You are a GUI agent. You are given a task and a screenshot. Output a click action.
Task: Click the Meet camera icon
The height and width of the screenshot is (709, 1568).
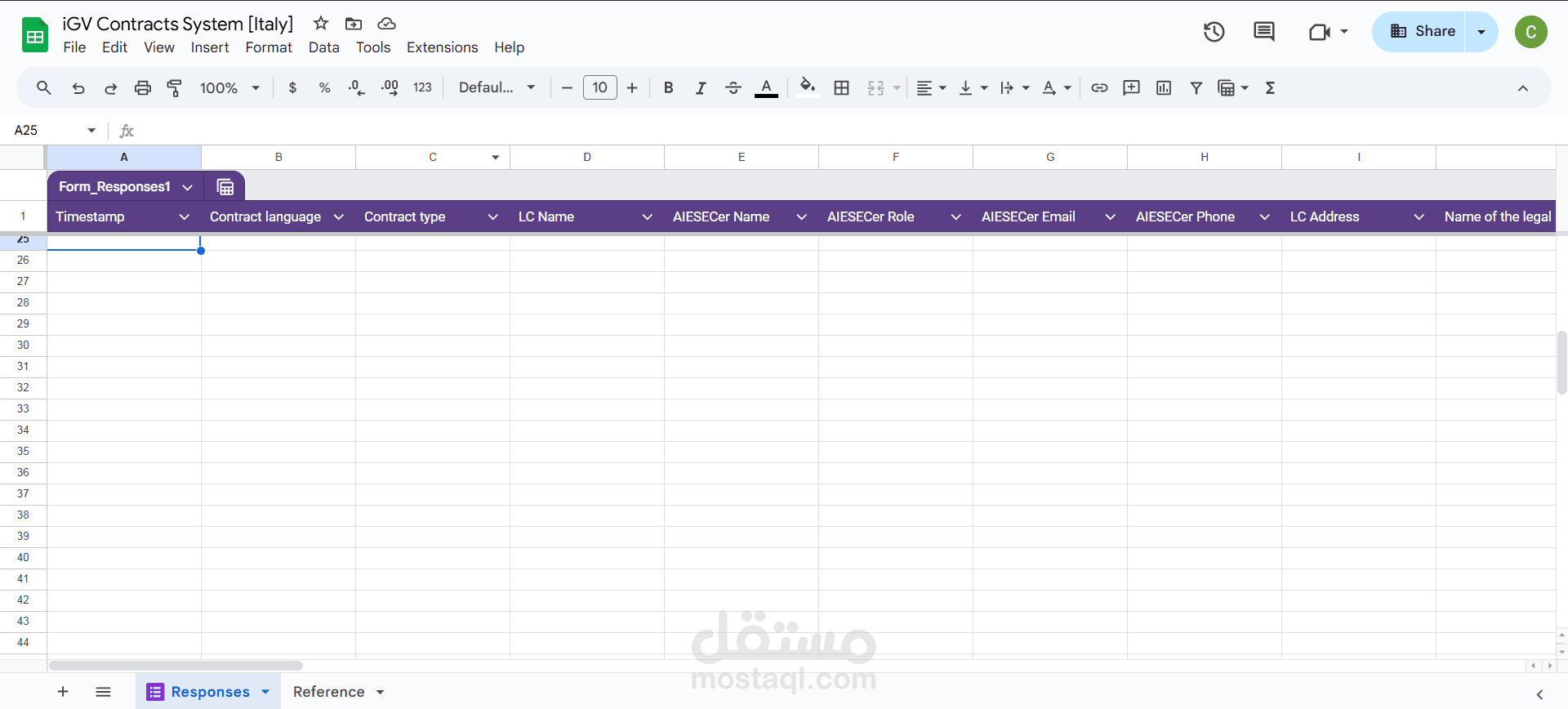click(x=1320, y=32)
